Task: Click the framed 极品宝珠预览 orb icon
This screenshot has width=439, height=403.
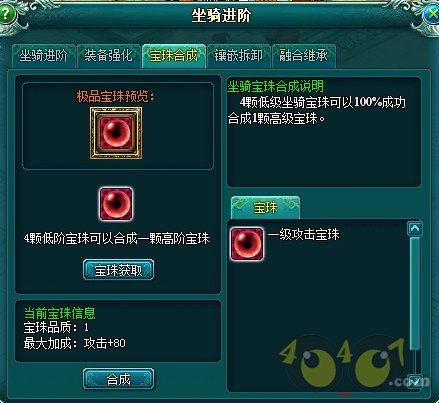Action: click(116, 133)
